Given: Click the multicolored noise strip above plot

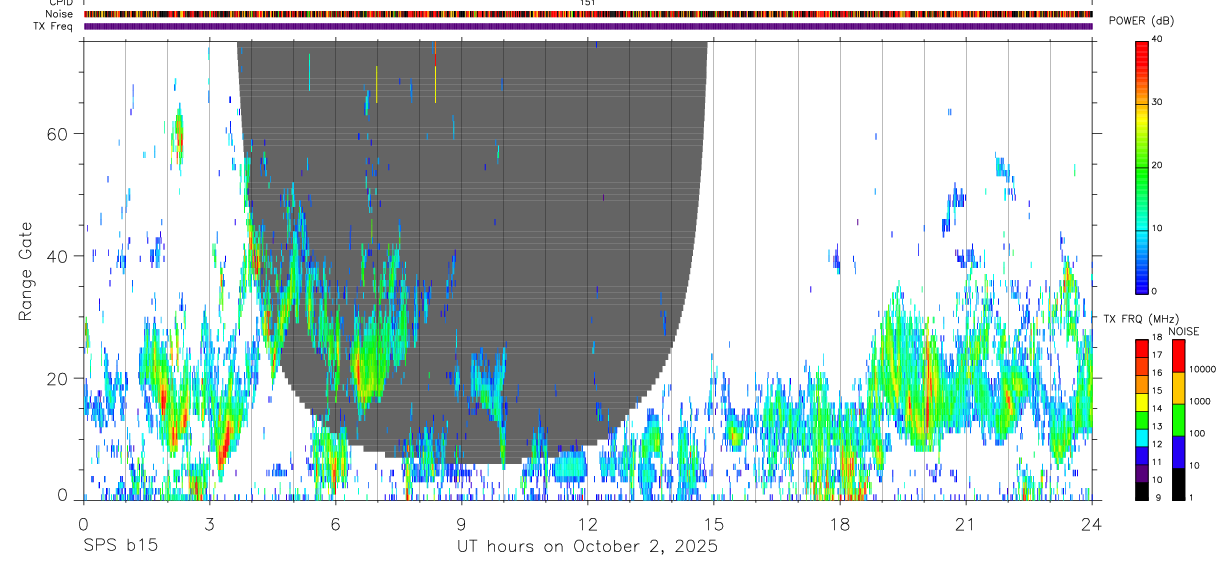Looking at the screenshot, I should coord(588,14).
